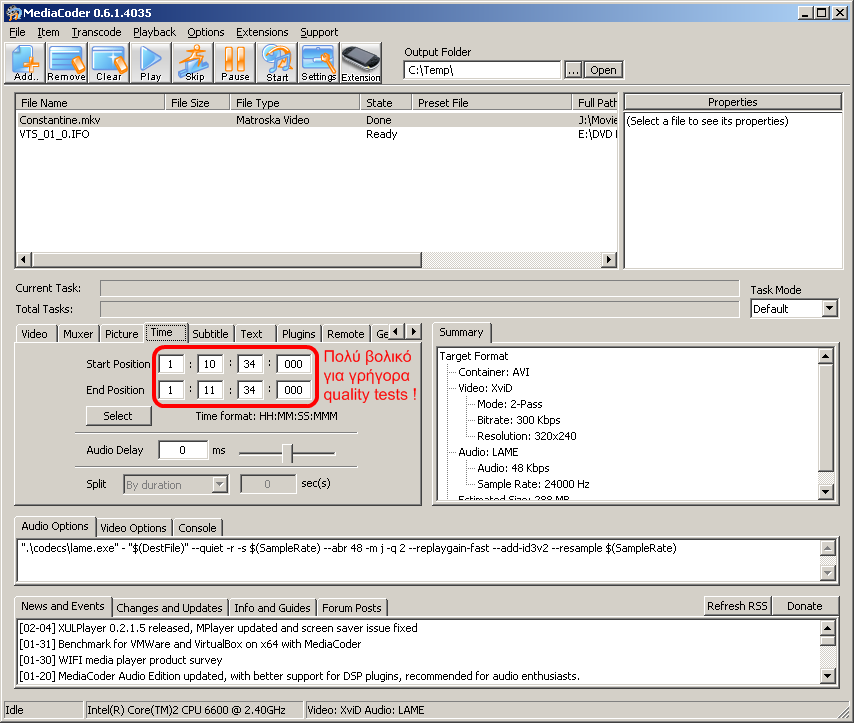Open the Transcode menu
Viewport: 854px width, 723px height.
(96, 32)
